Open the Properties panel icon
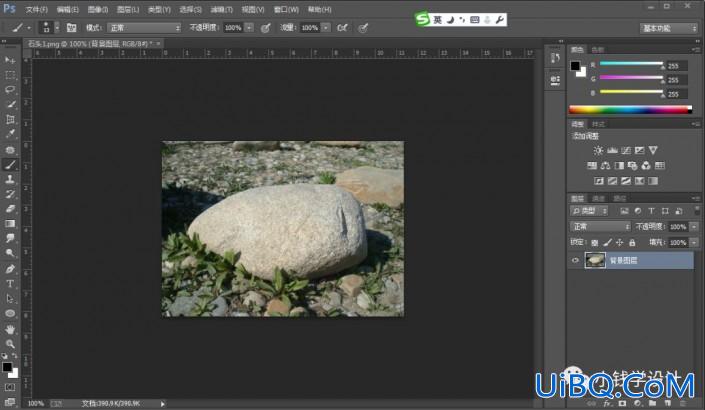Image resolution: width=705 pixels, height=410 pixels. coord(555,80)
